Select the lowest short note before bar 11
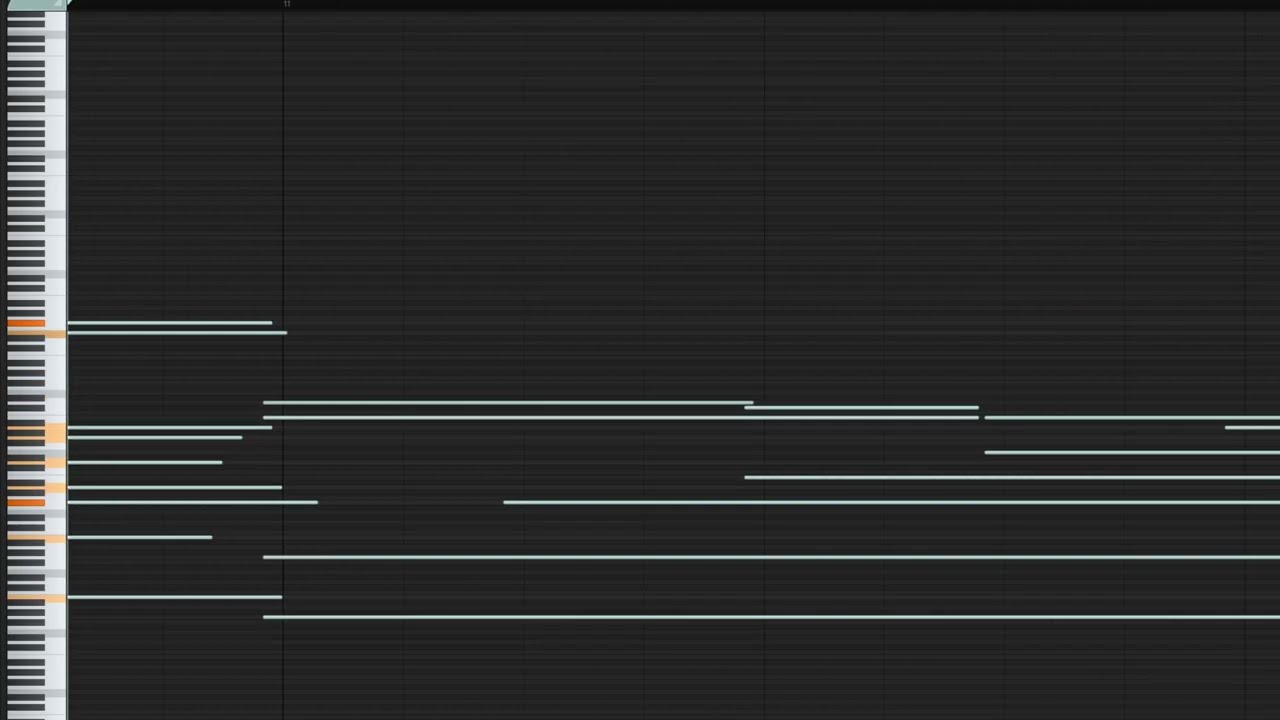 click(x=174, y=597)
